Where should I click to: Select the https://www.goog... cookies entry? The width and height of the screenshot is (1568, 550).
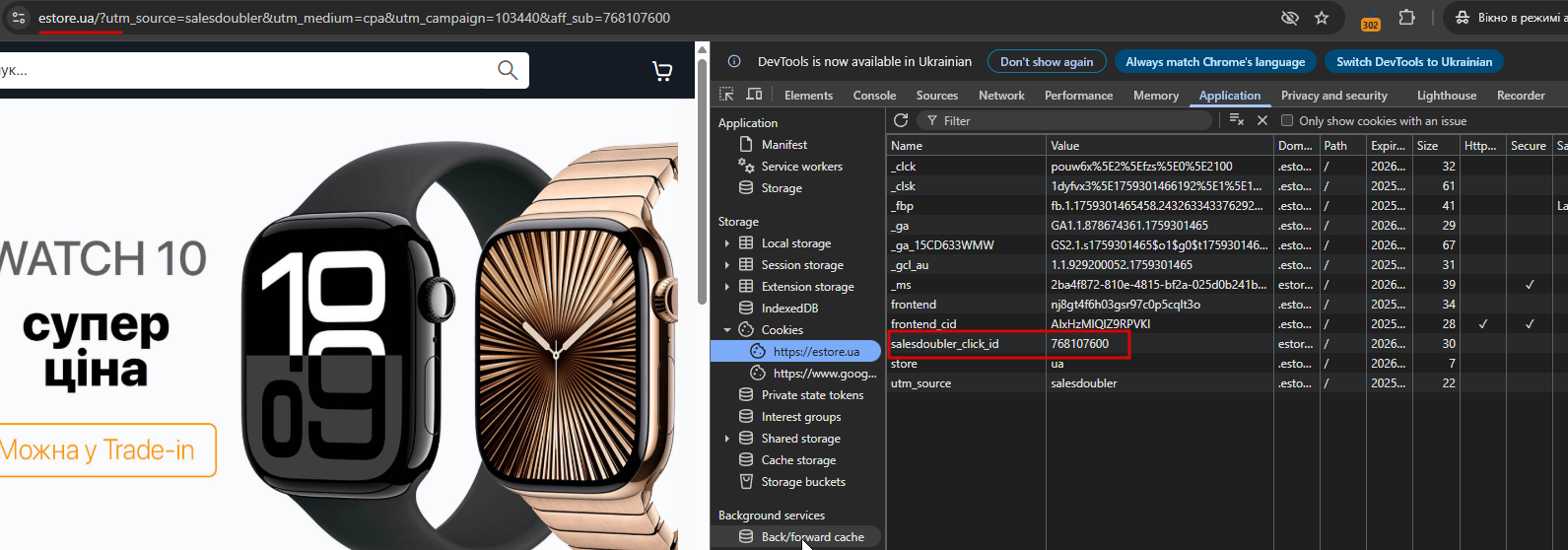pyautogui.click(x=824, y=374)
